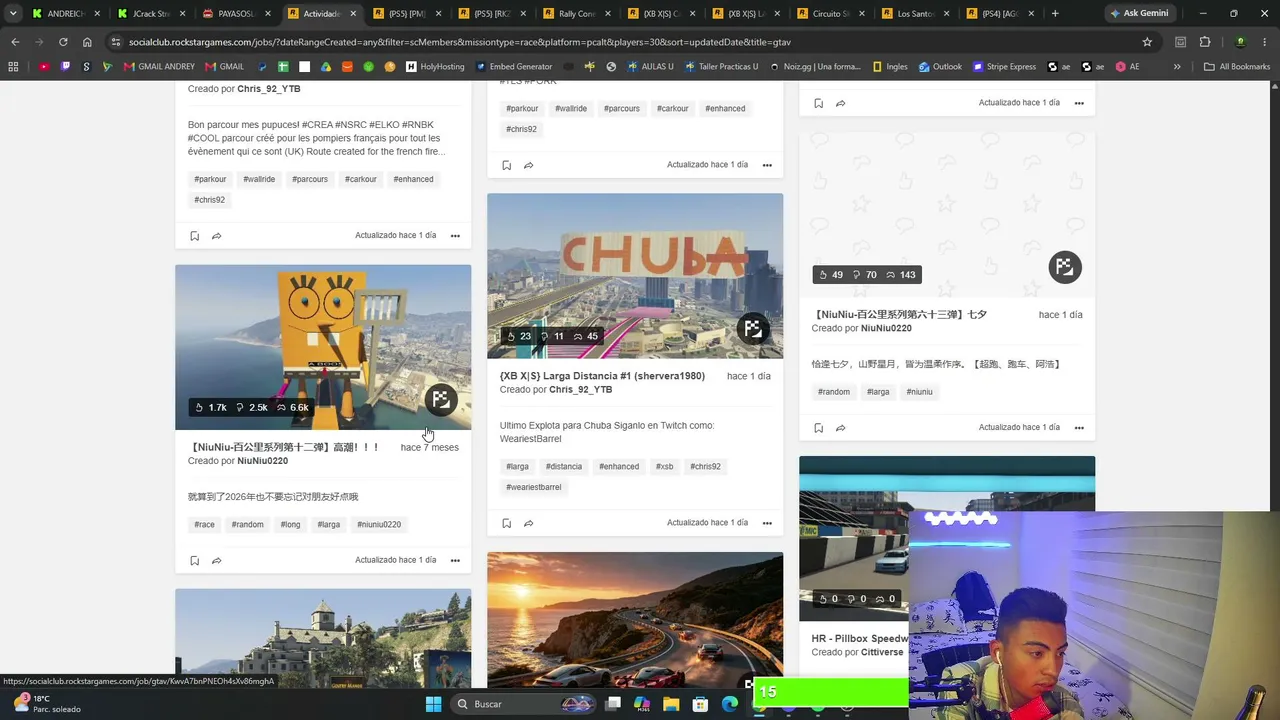Viewport: 1280px width, 720px height.
Task: Click the #wearestbarrel tag
Action: (533, 487)
